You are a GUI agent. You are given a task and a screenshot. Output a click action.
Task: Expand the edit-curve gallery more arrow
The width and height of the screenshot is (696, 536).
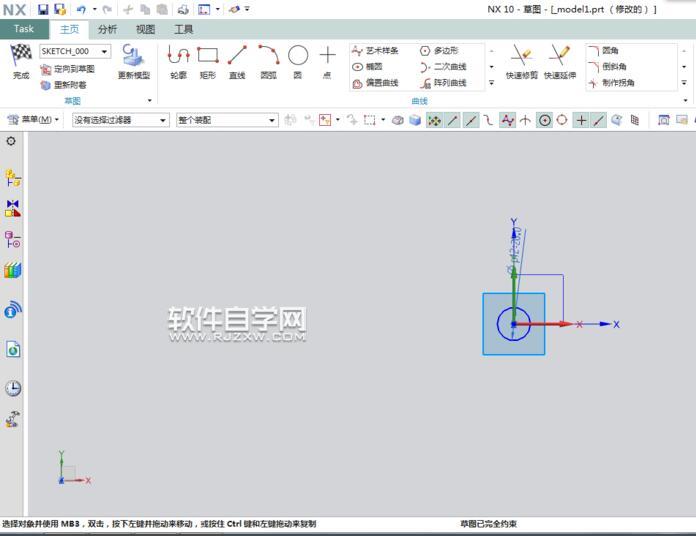pyautogui.click(x=684, y=83)
